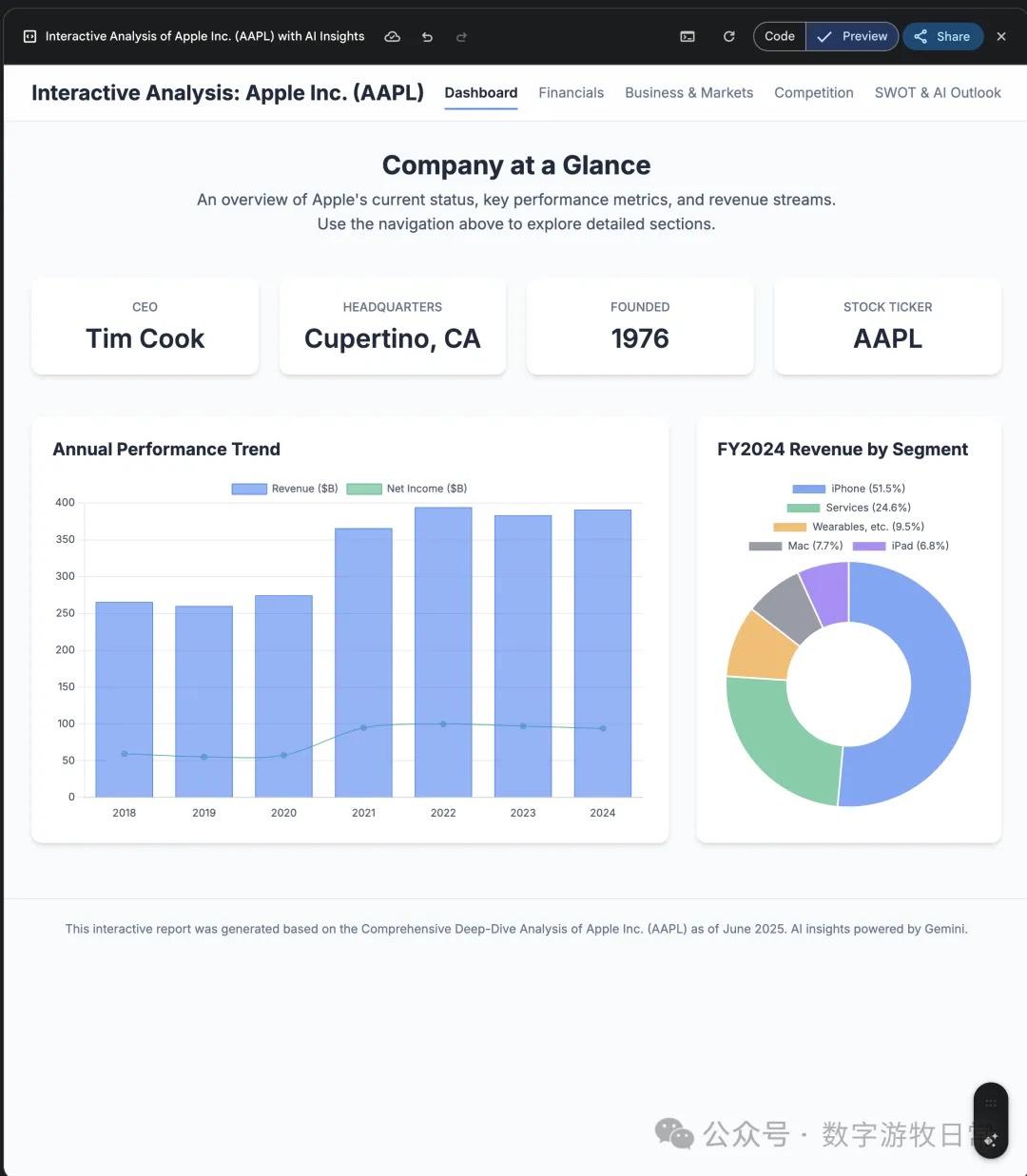The width and height of the screenshot is (1027, 1176).
Task: Click the redo arrow icon
Action: click(462, 36)
